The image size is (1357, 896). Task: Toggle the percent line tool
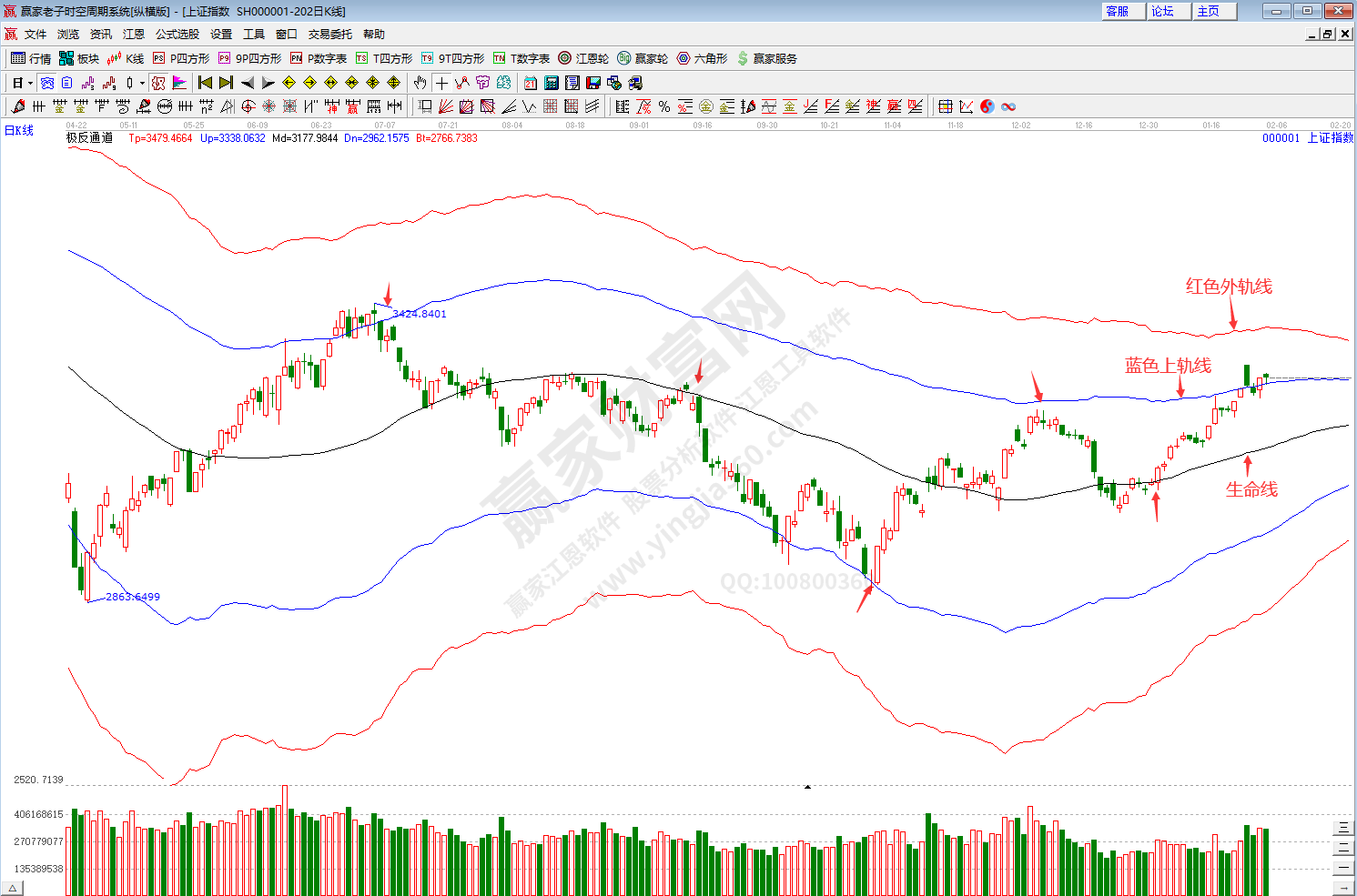(664, 106)
